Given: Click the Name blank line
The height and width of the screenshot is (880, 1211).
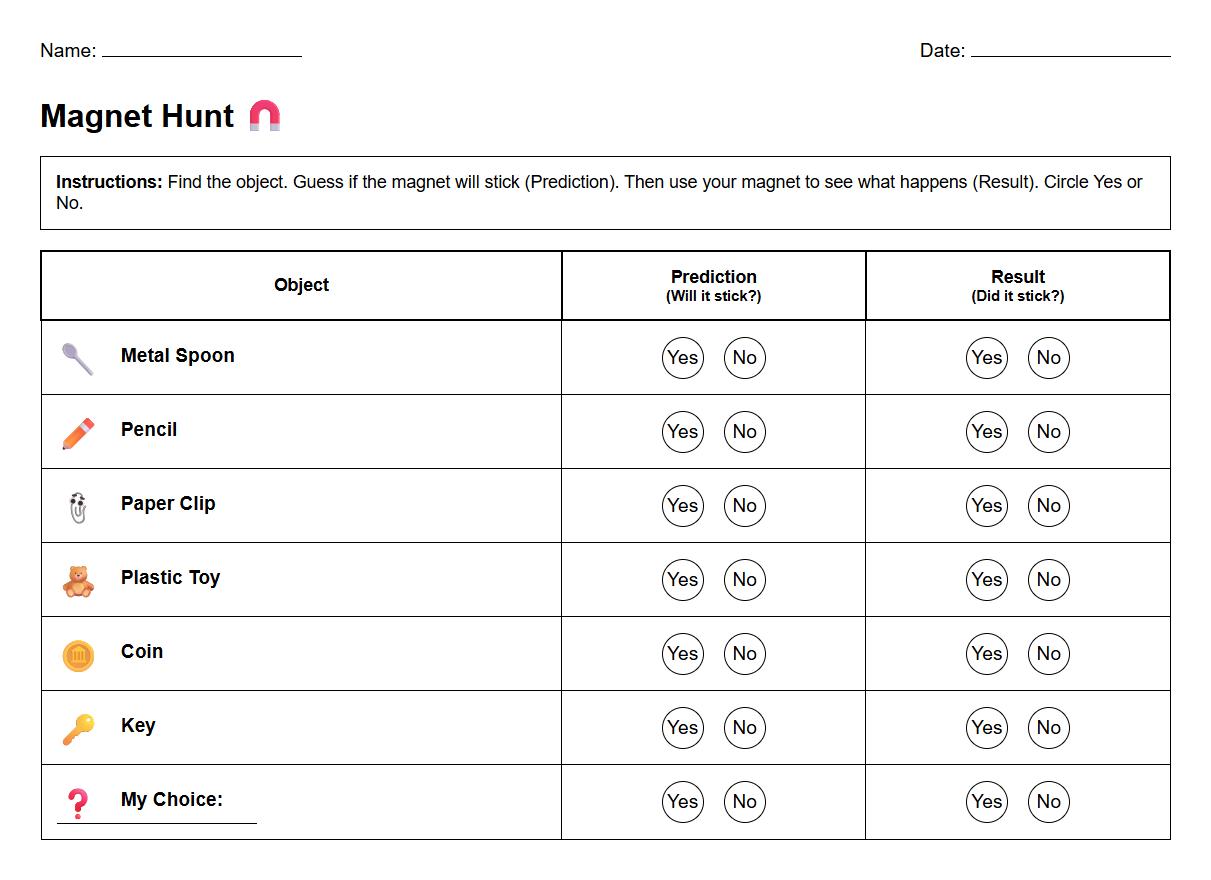Looking at the screenshot, I should tap(201, 50).
